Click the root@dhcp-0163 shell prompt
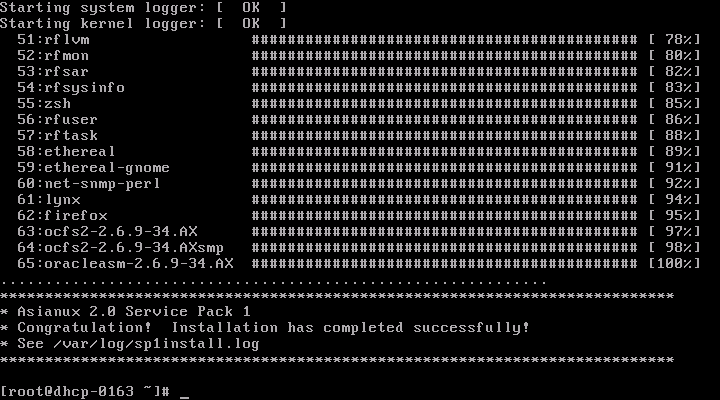 point(85,391)
